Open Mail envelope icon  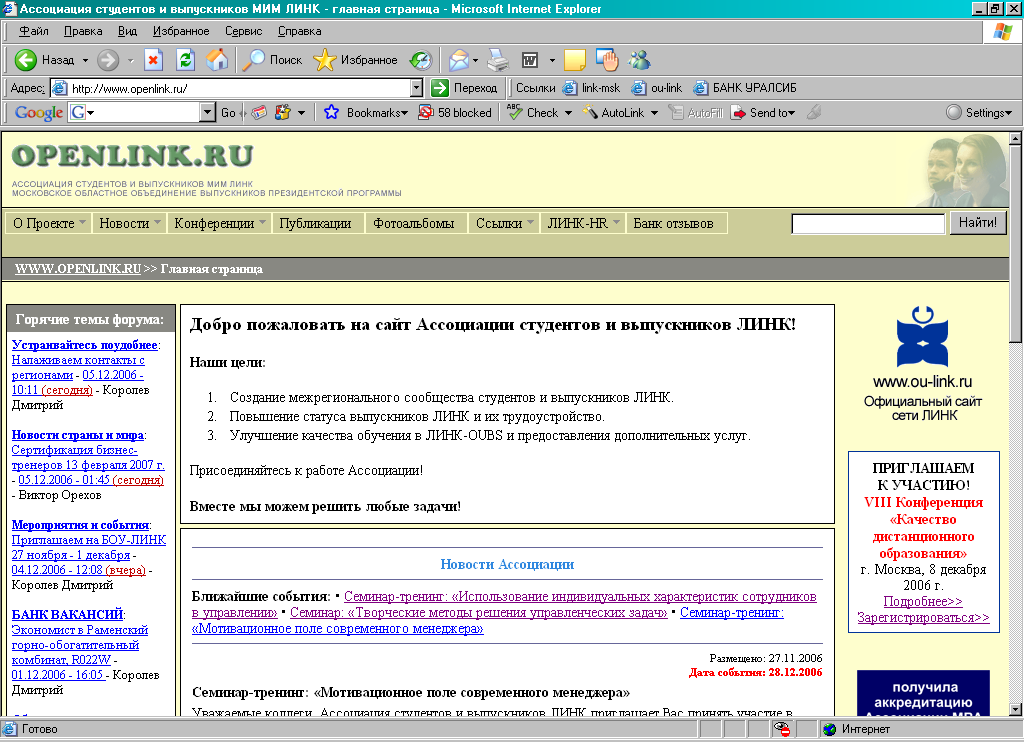click(x=459, y=60)
